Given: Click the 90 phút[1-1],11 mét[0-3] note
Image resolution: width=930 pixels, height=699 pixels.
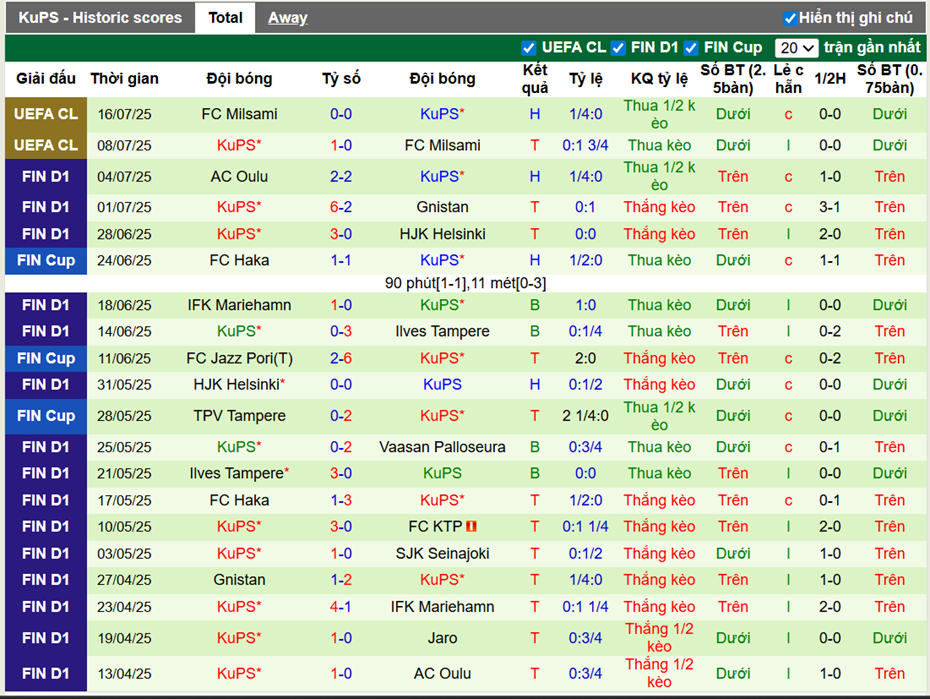Looking at the screenshot, I should [466, 283].
